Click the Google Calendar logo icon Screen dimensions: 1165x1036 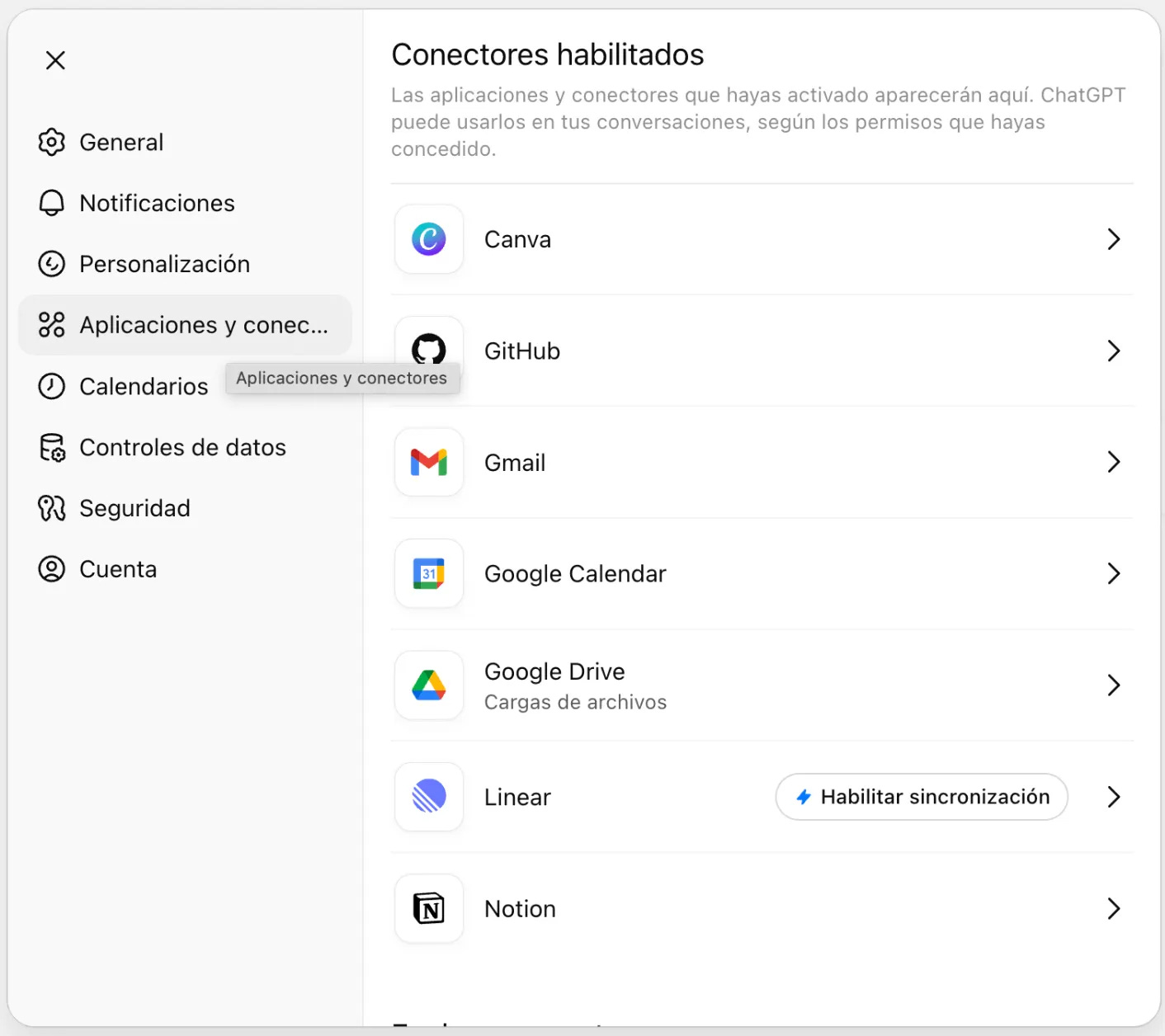[429, 573]
